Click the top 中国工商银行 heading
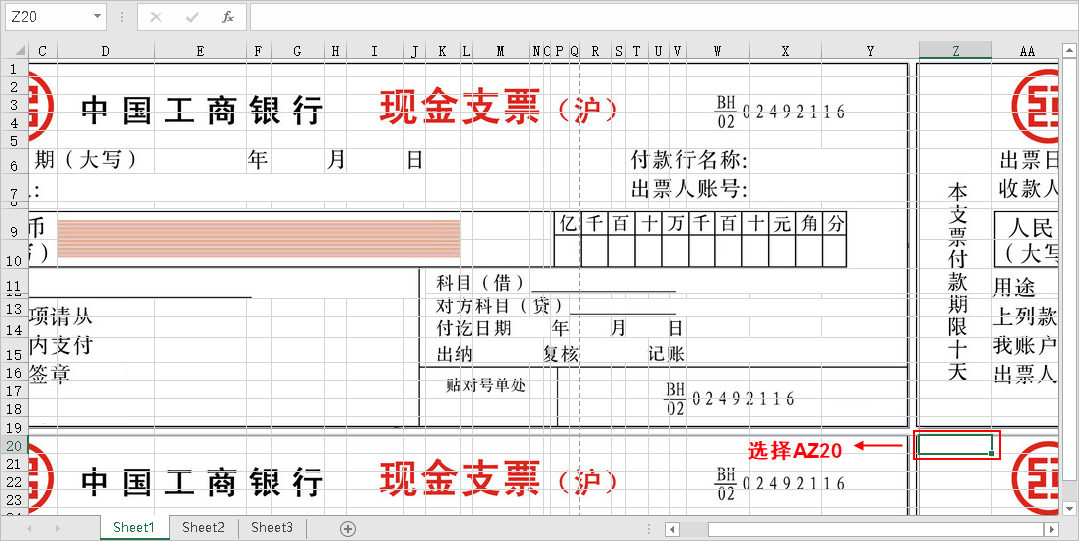Viewport: 1079px width, 541px height. [x=202, y=111]
